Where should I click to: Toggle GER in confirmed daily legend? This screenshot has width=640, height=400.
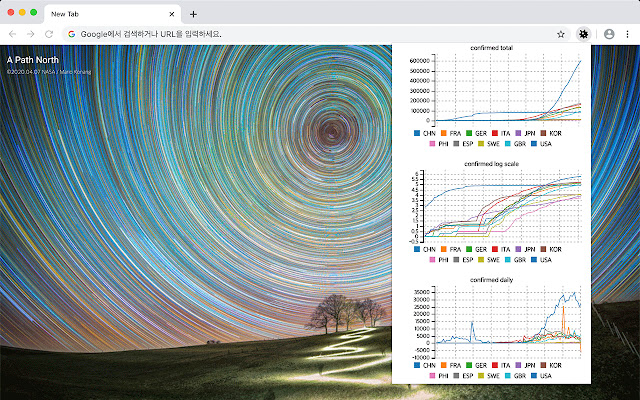(476, 365)
